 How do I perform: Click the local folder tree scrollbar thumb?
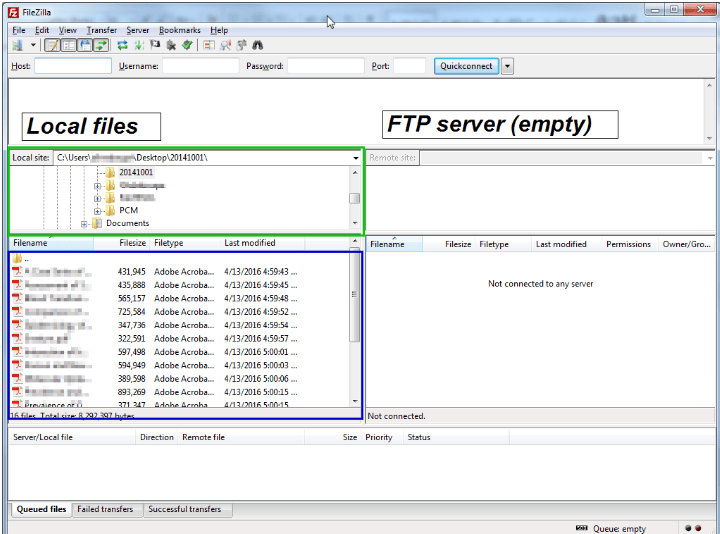click(354, 199)
